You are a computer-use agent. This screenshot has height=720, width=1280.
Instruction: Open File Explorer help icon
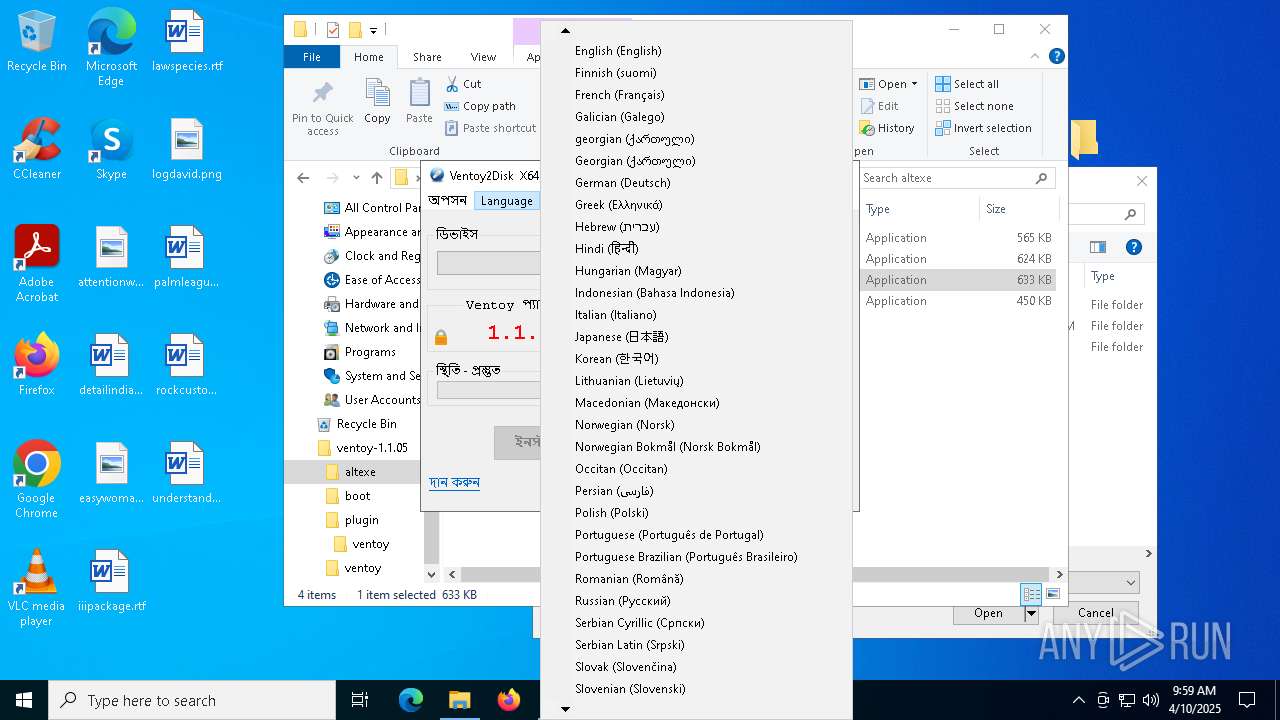1056,57
